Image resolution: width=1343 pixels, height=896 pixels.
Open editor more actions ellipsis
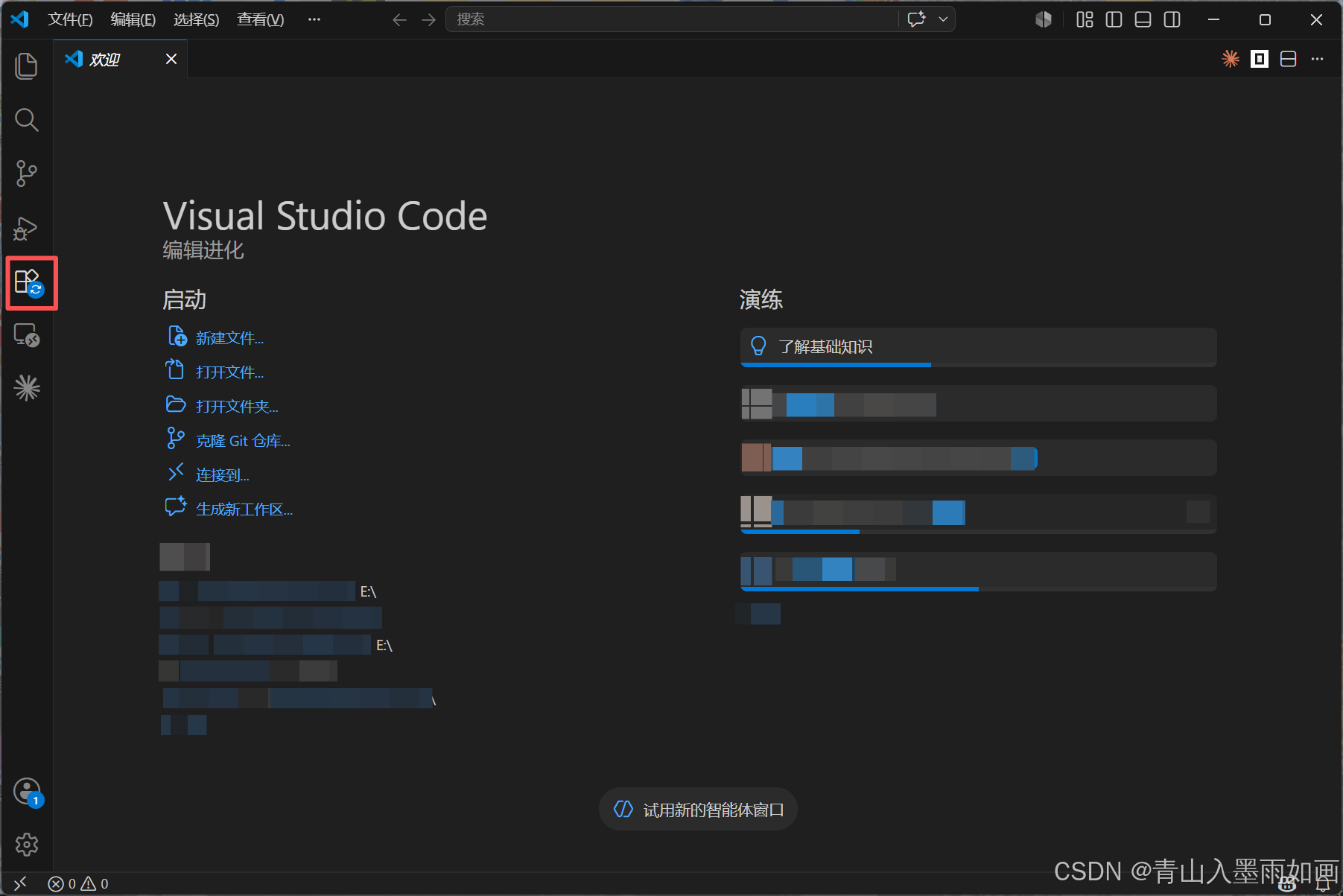click(1317, 59)
